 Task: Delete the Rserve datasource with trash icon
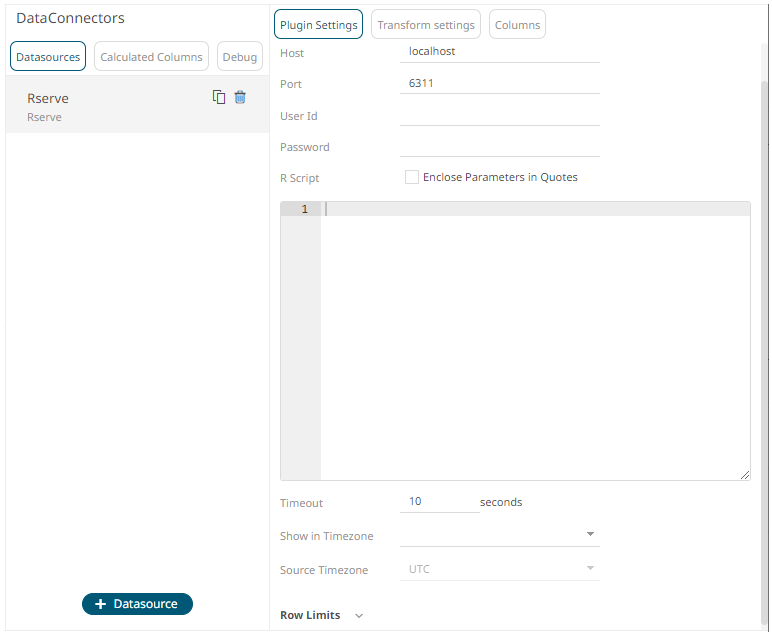coord(240,97)
